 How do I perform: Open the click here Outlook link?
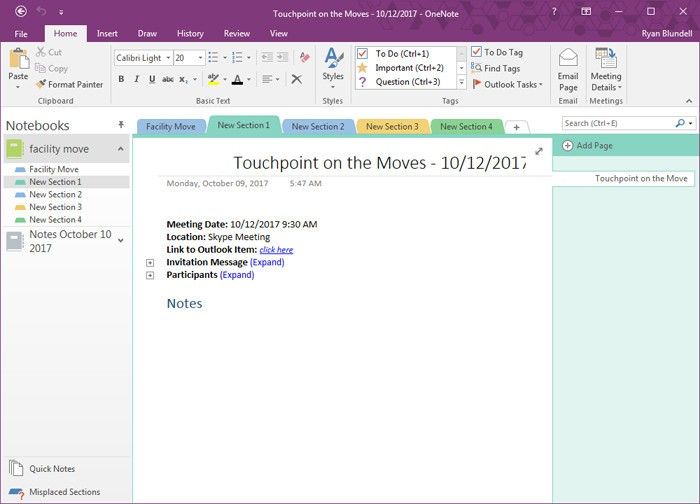coord(276,250)
